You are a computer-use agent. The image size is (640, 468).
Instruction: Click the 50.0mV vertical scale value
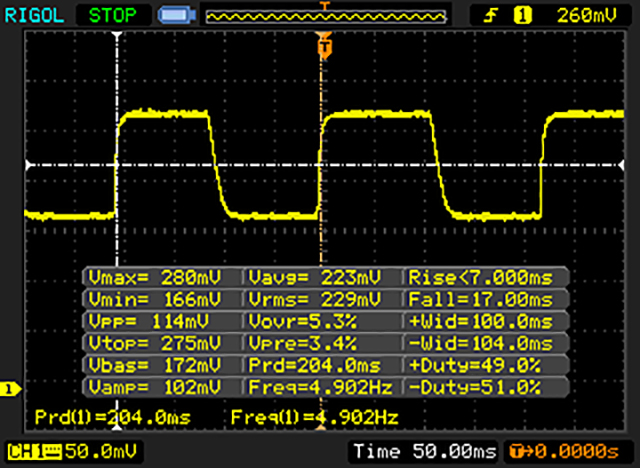(101, 452)
